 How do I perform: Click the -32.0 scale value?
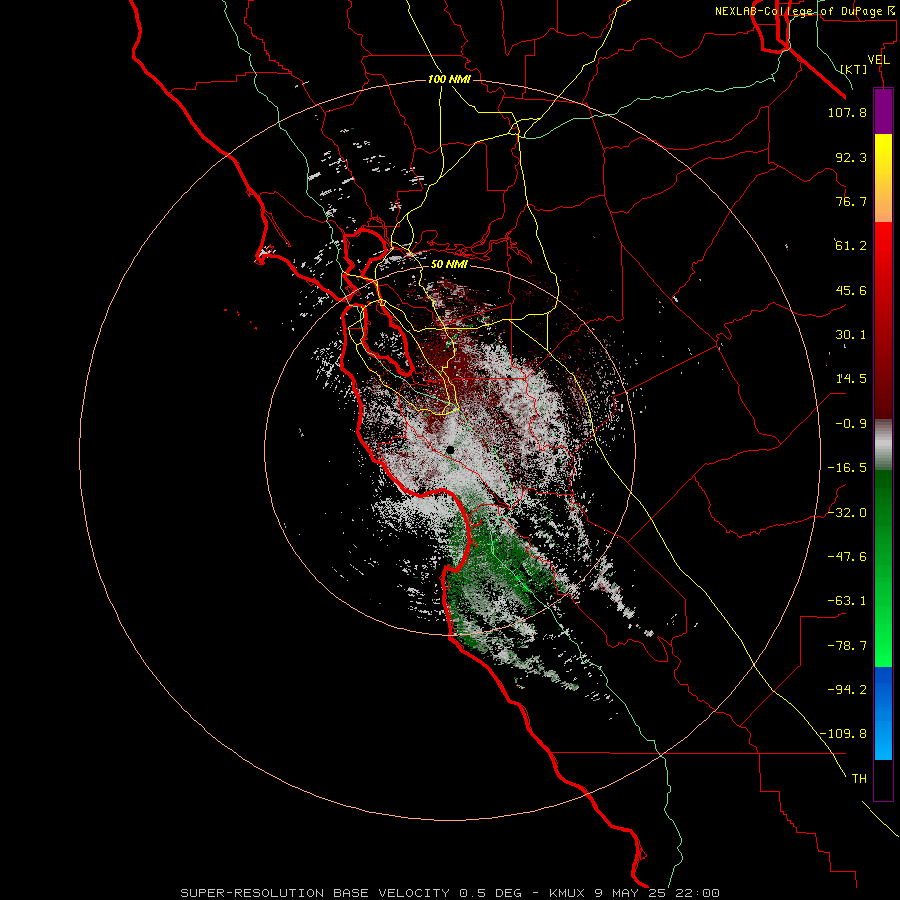point(847,513)
